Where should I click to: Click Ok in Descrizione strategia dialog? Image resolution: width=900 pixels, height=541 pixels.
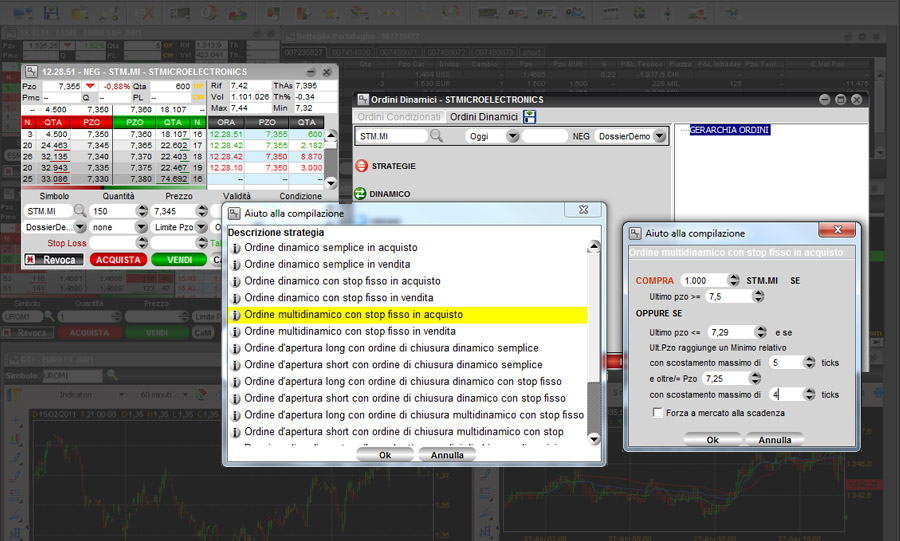[x=385, y=455]
